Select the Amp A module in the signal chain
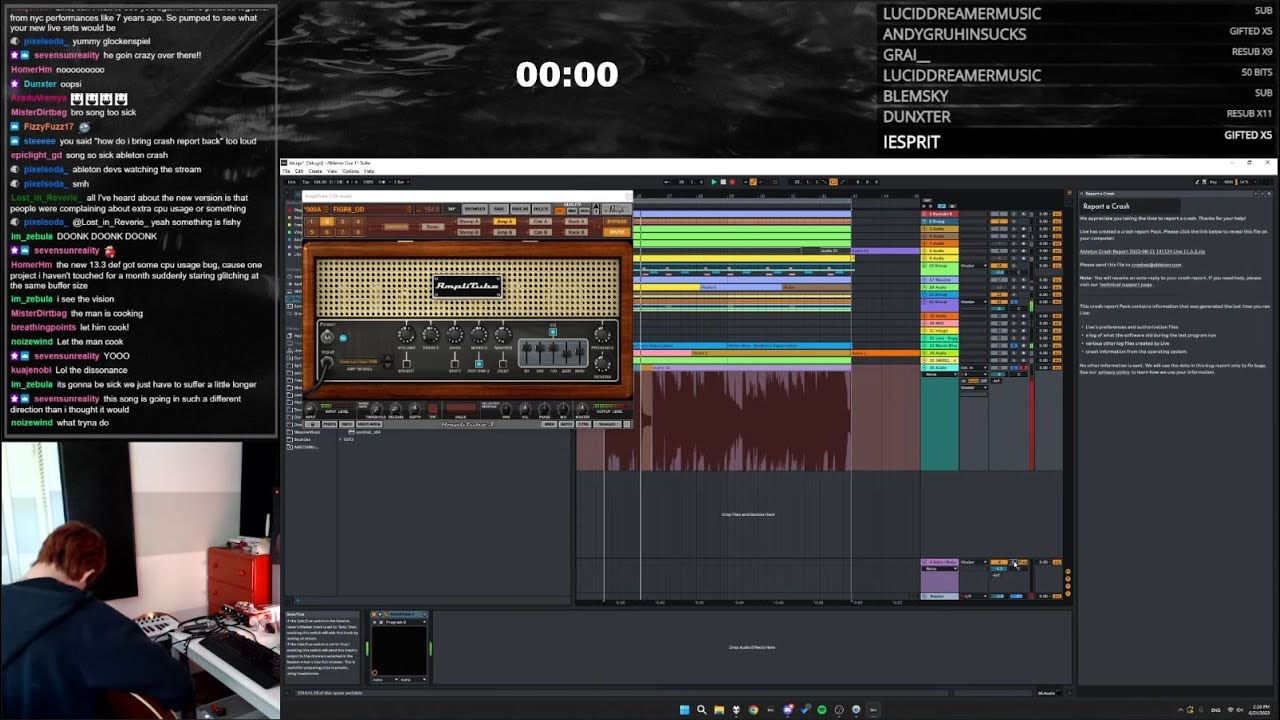The image size is (1280, 720). (x=504, y=221)
